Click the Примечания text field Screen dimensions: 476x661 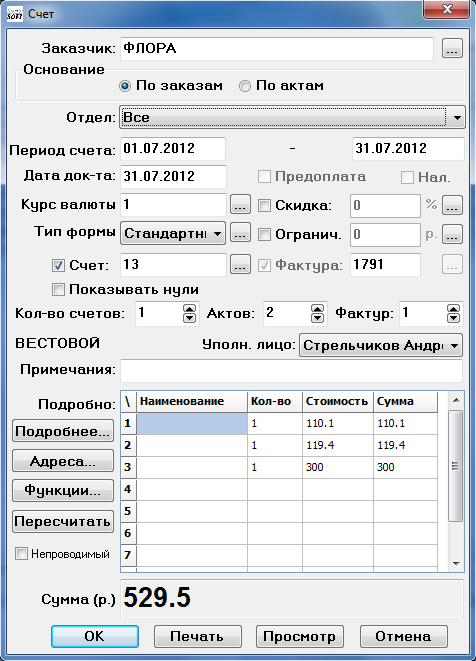291,371
